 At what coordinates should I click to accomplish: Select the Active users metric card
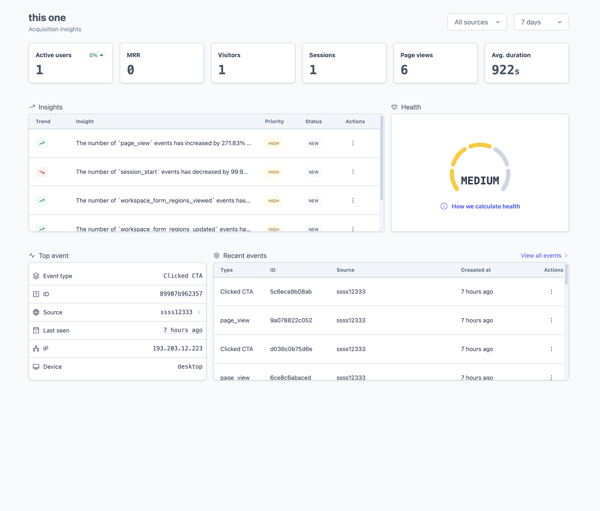(71, 63)
